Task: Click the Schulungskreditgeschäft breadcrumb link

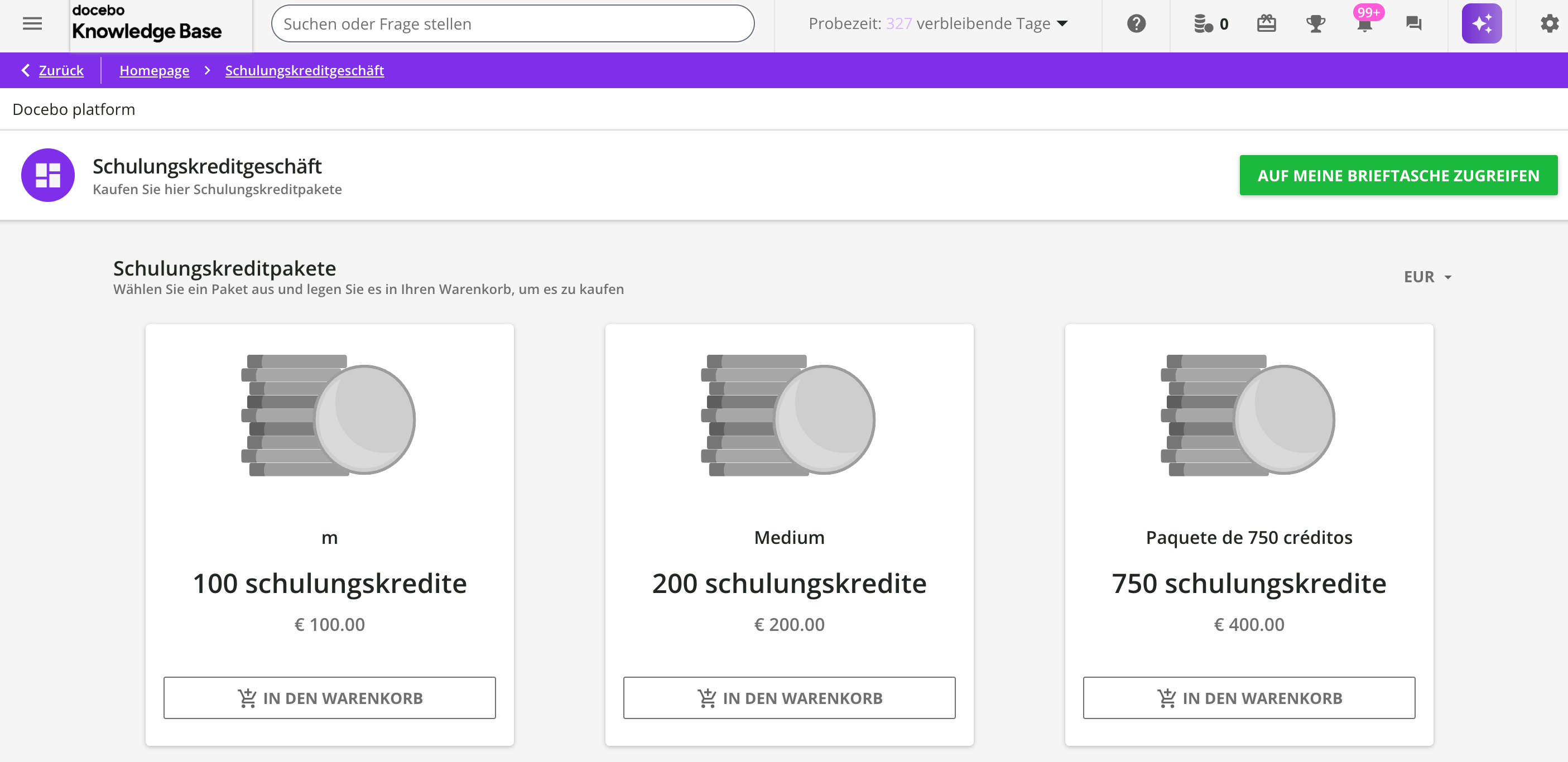Action: (304, 71)
